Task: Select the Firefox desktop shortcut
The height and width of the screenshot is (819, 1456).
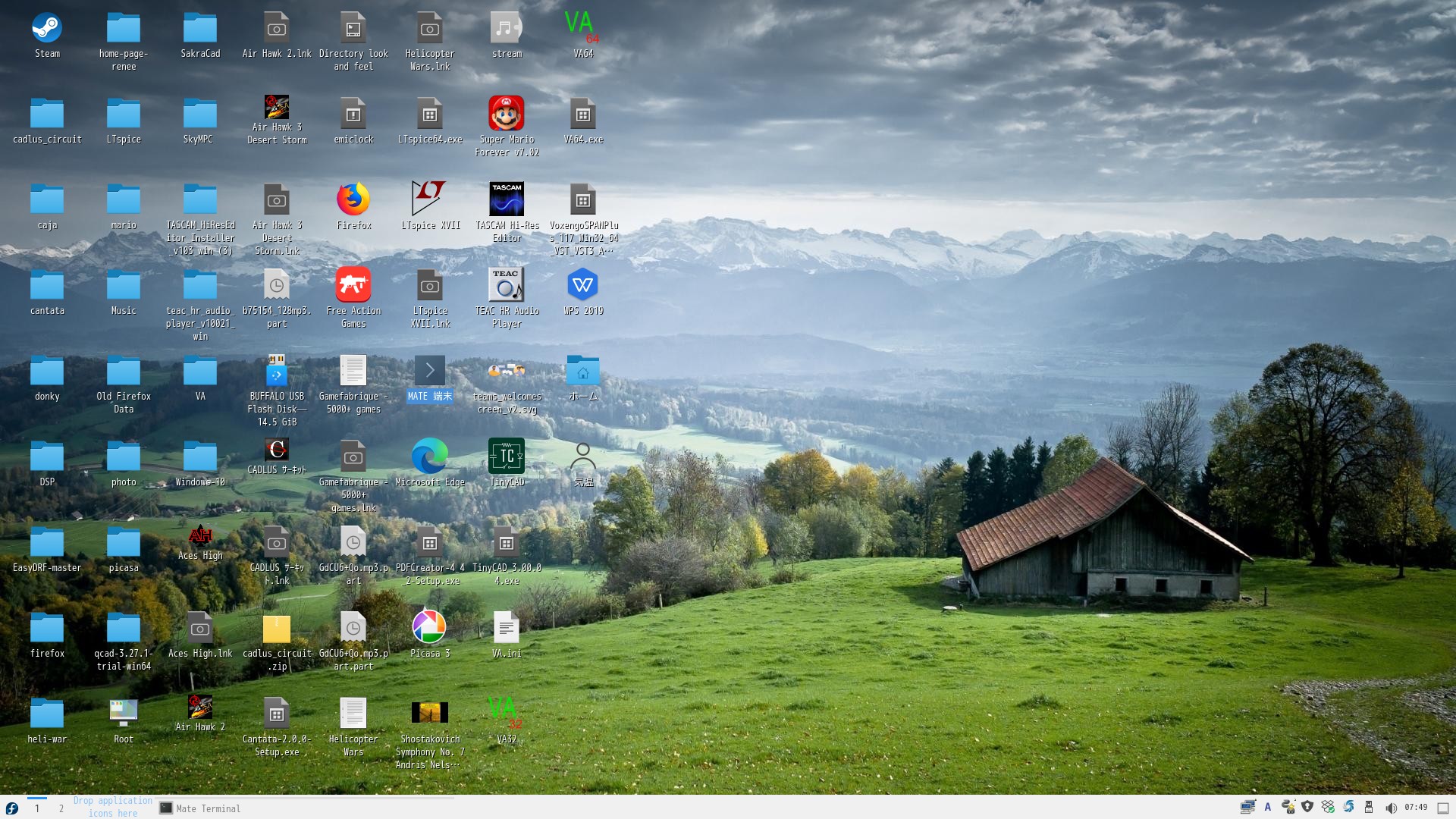Action: coord(353,200)
